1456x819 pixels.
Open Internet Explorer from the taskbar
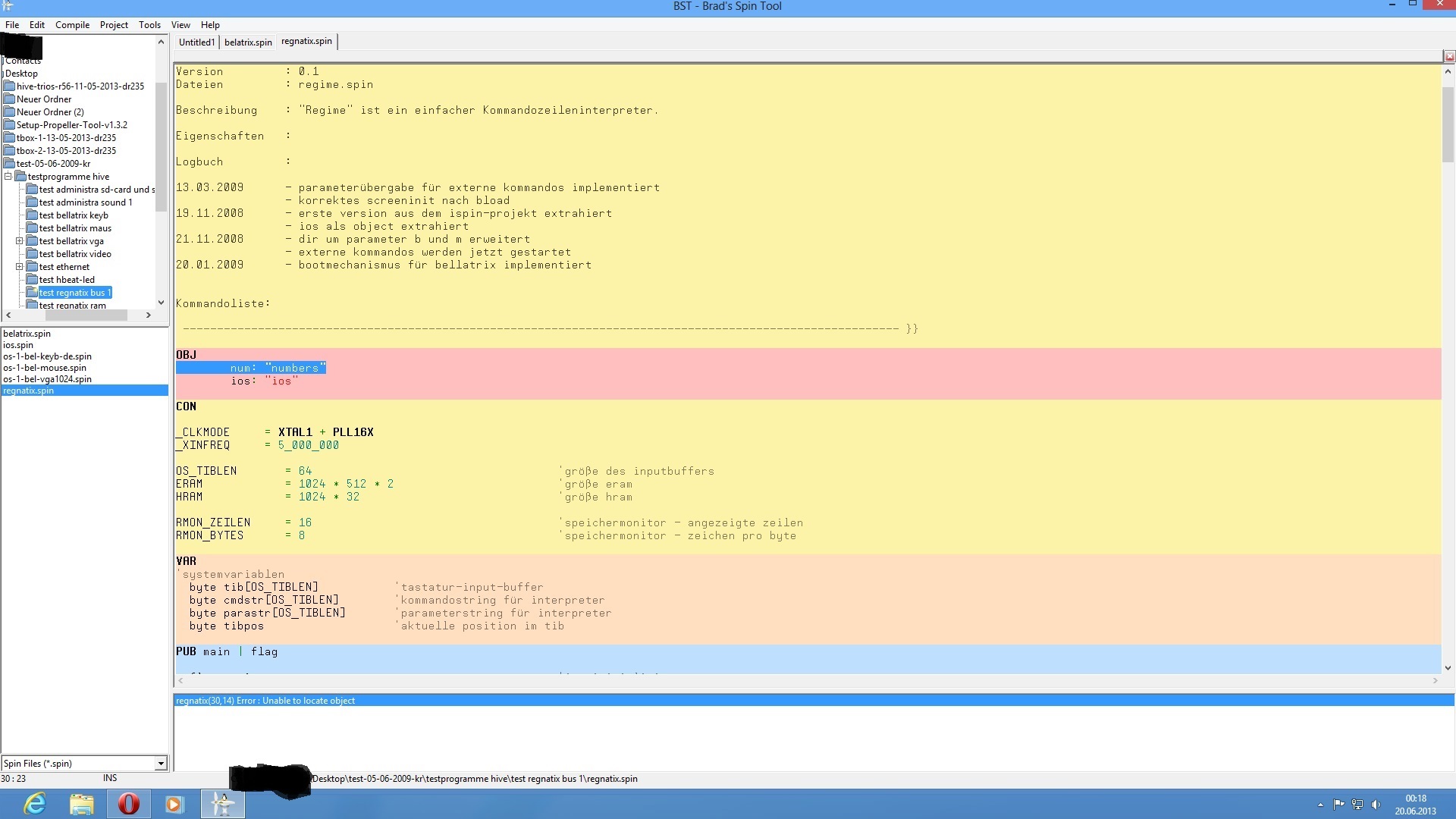point(35,804)
